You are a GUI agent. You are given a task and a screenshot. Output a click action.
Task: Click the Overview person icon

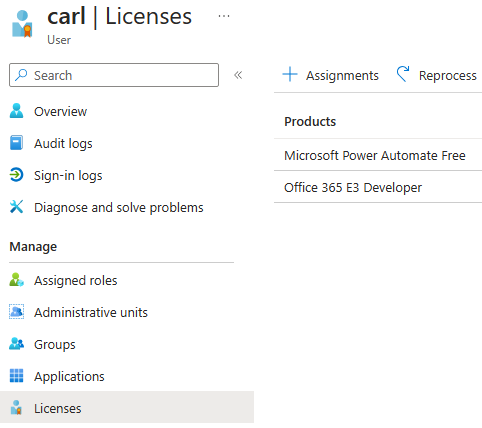coord(16,111)
